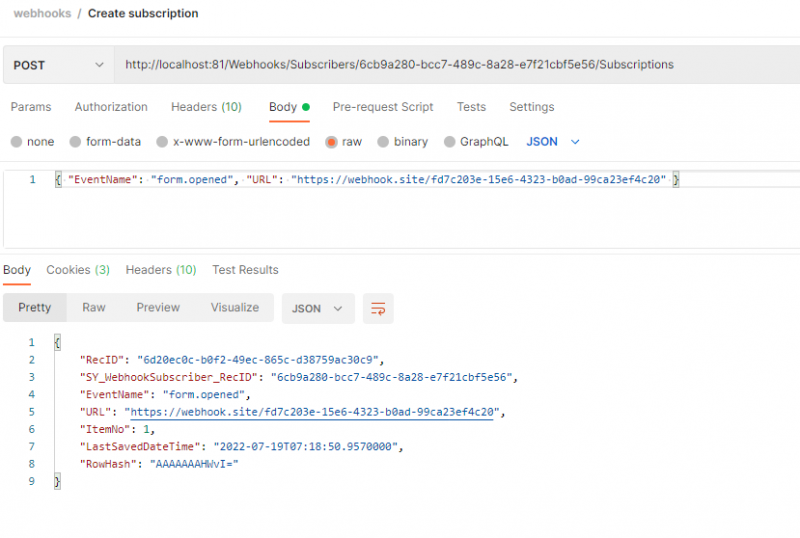The image size is (800, 538).
Task: Open the response JSON format dropdown
Action: 317,309
